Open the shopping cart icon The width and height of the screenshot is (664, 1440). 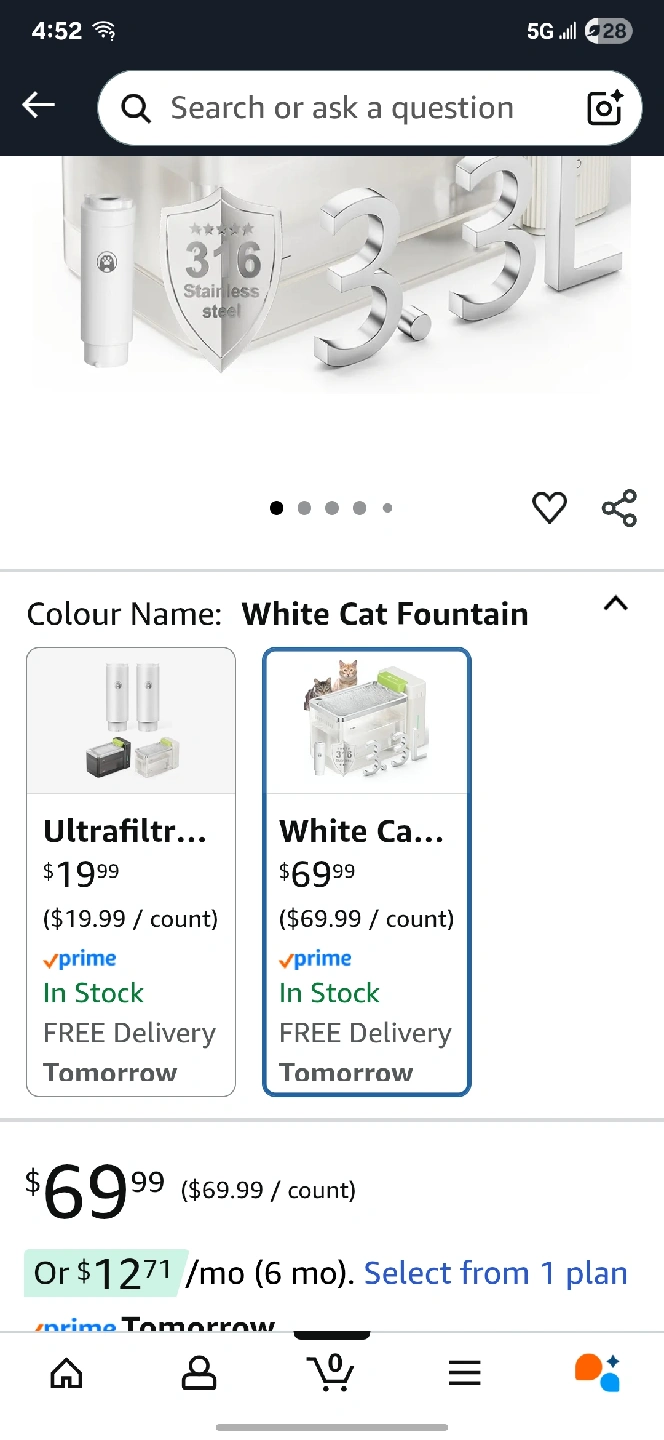pos(332,1372)
